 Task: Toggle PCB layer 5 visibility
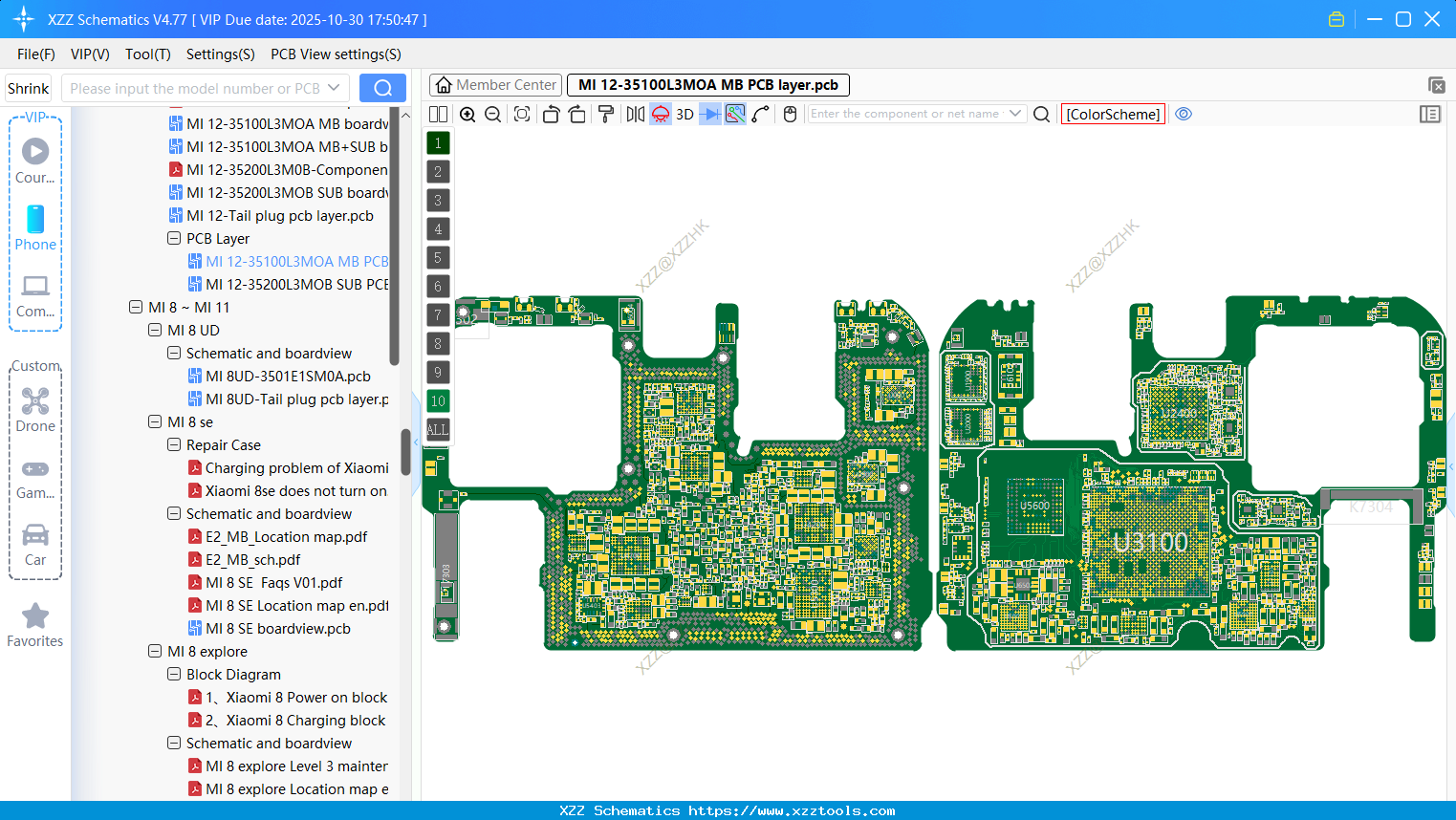pos(438,257)
